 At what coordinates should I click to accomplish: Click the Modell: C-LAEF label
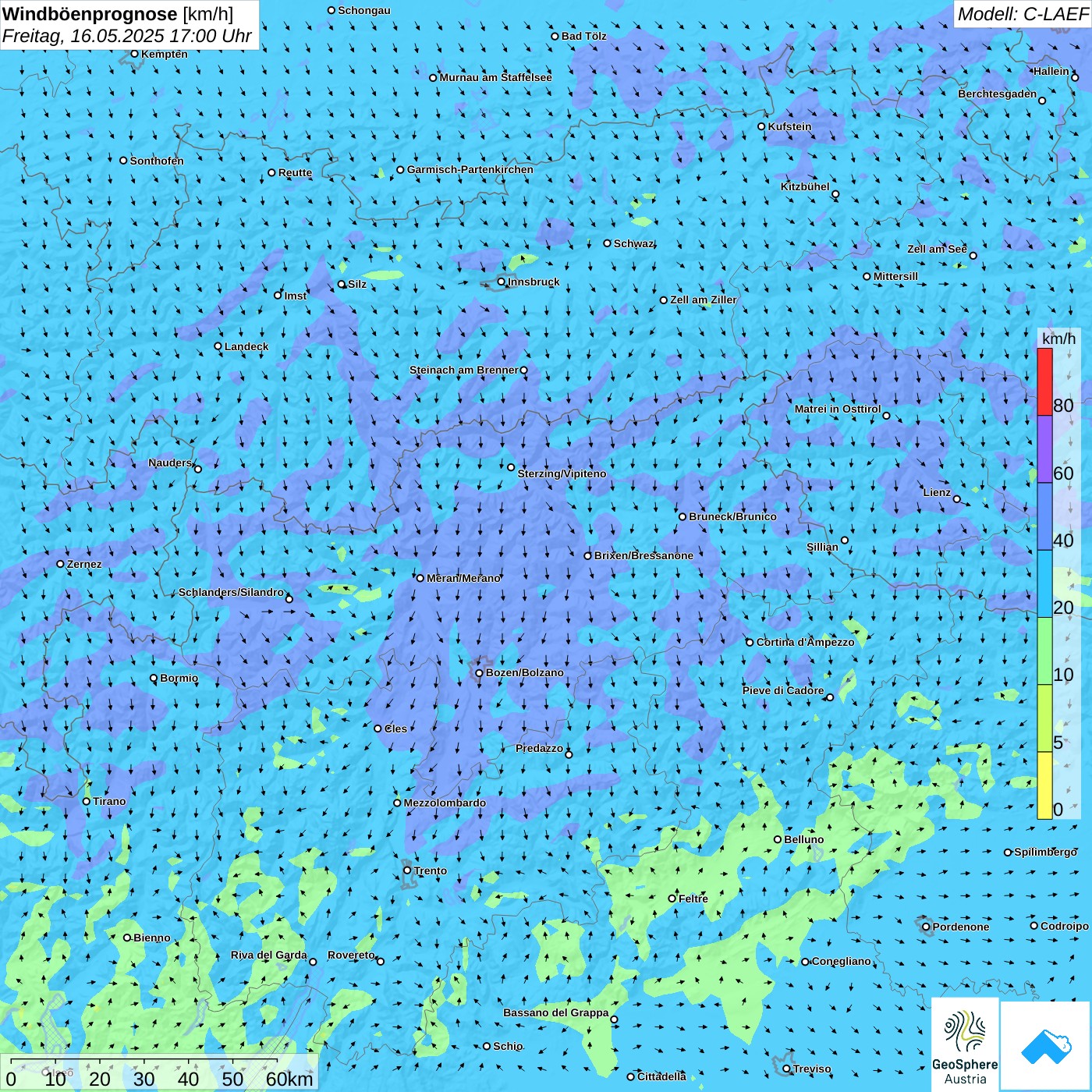1023,14
